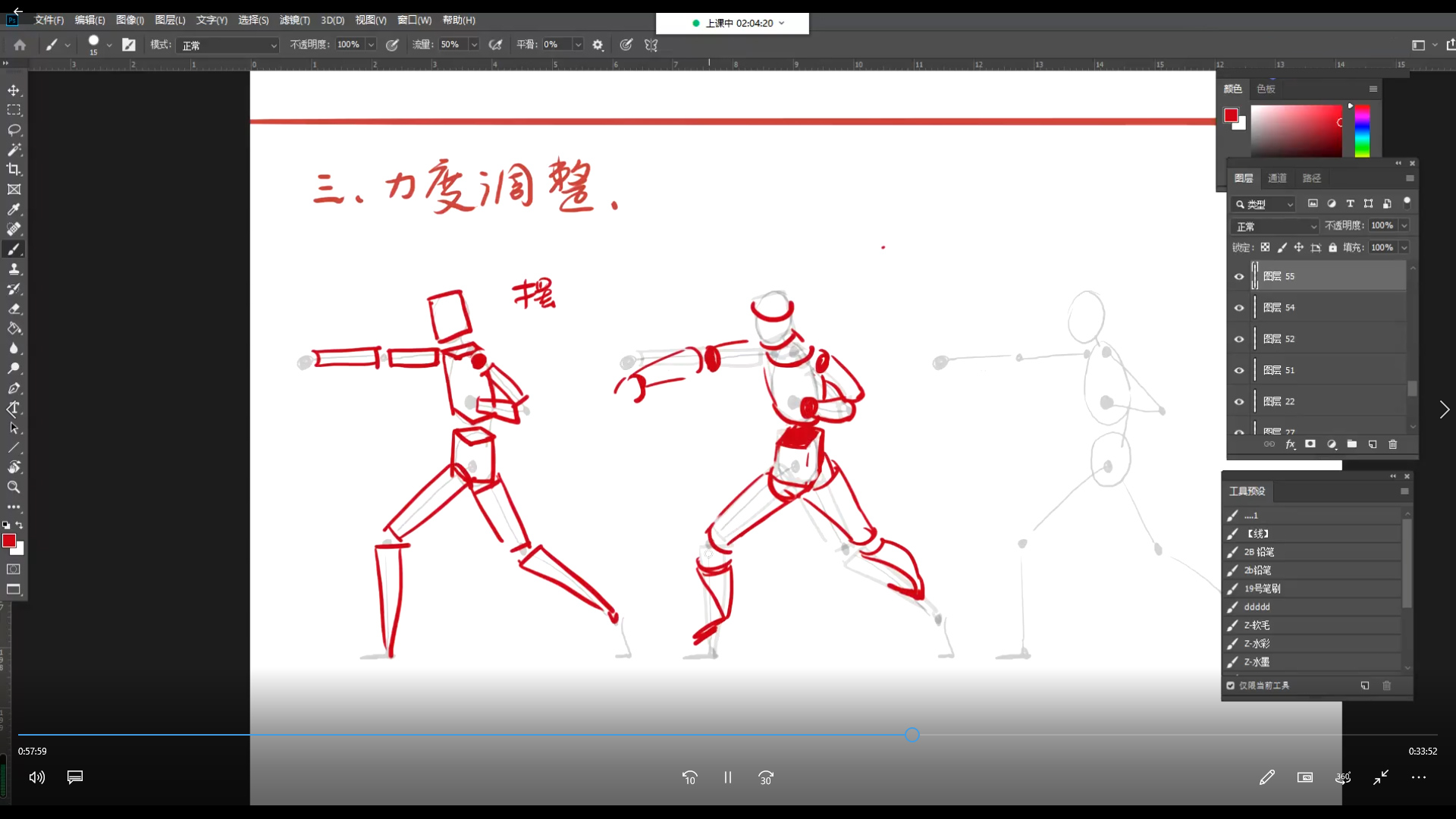Toggle 仅限当前工具 checkbox

tap(1231, 686)
